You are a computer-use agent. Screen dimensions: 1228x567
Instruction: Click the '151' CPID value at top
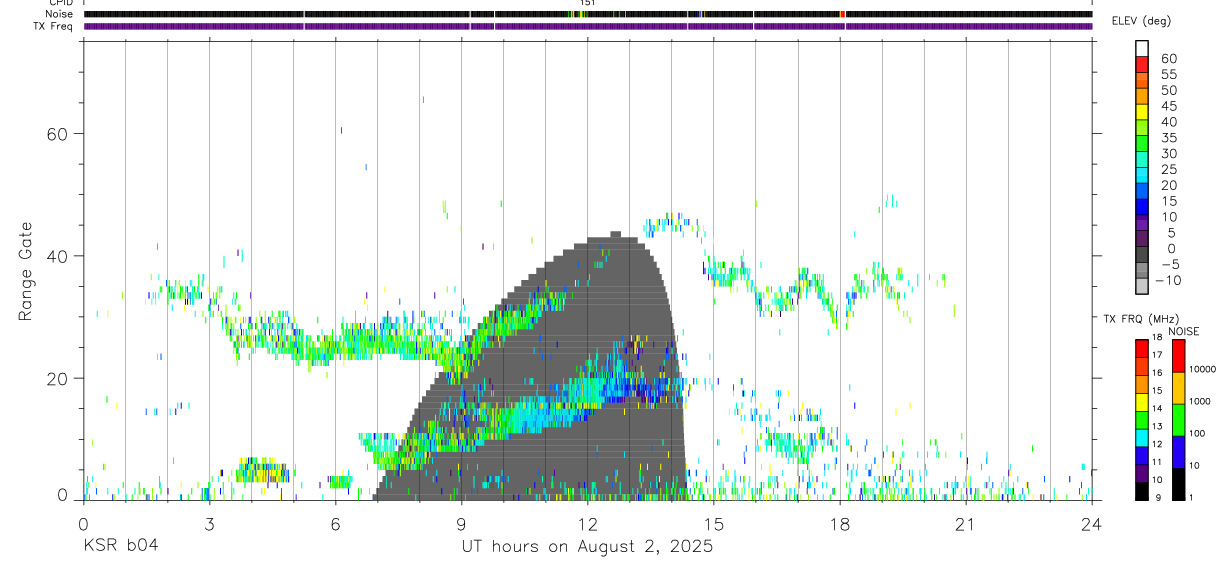click(x=588, y=4)
